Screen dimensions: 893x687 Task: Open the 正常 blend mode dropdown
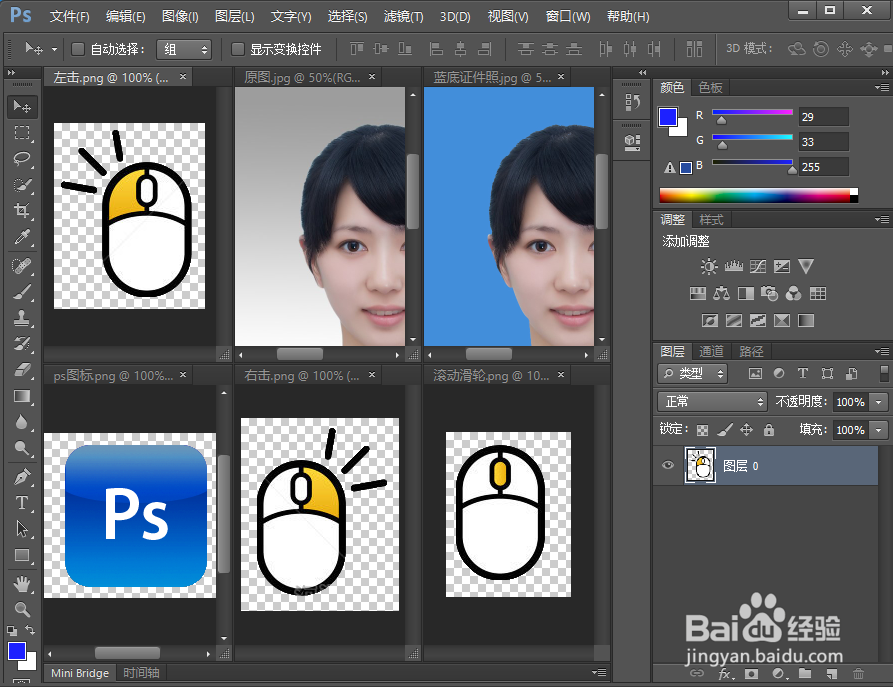[712, 401]
